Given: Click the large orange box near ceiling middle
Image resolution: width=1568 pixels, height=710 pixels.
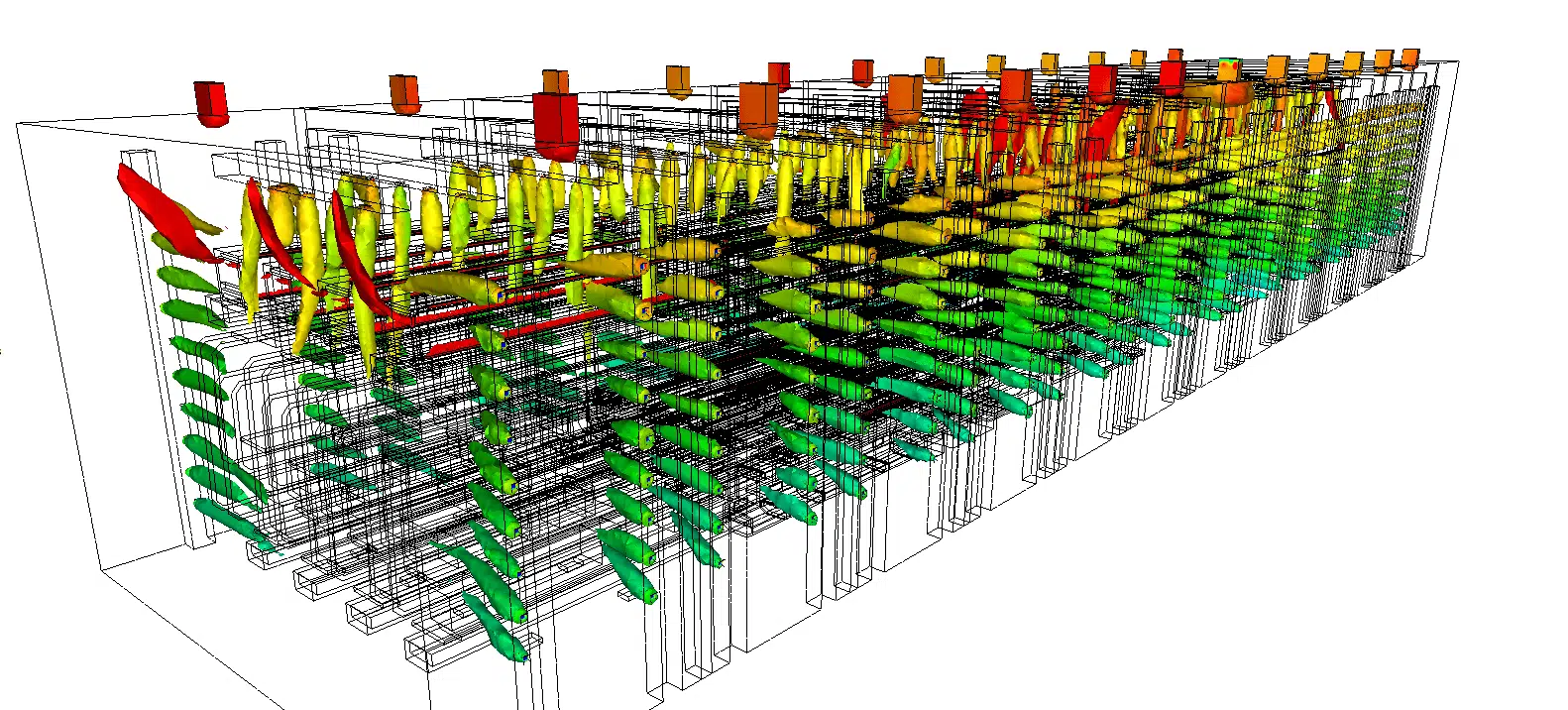Looking at the screenshot, I should coord(758,110).
